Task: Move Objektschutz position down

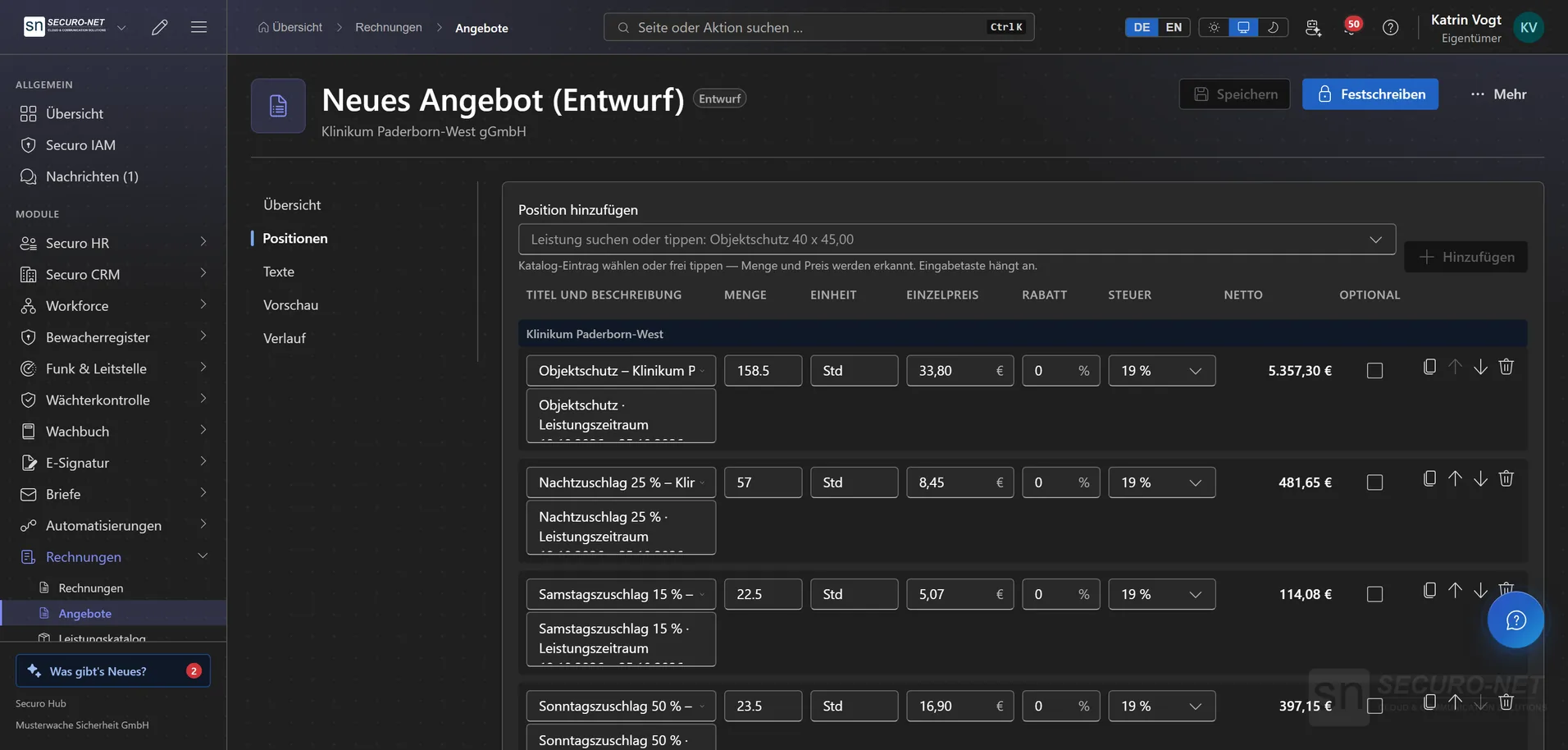Action: pos(1480,367)
